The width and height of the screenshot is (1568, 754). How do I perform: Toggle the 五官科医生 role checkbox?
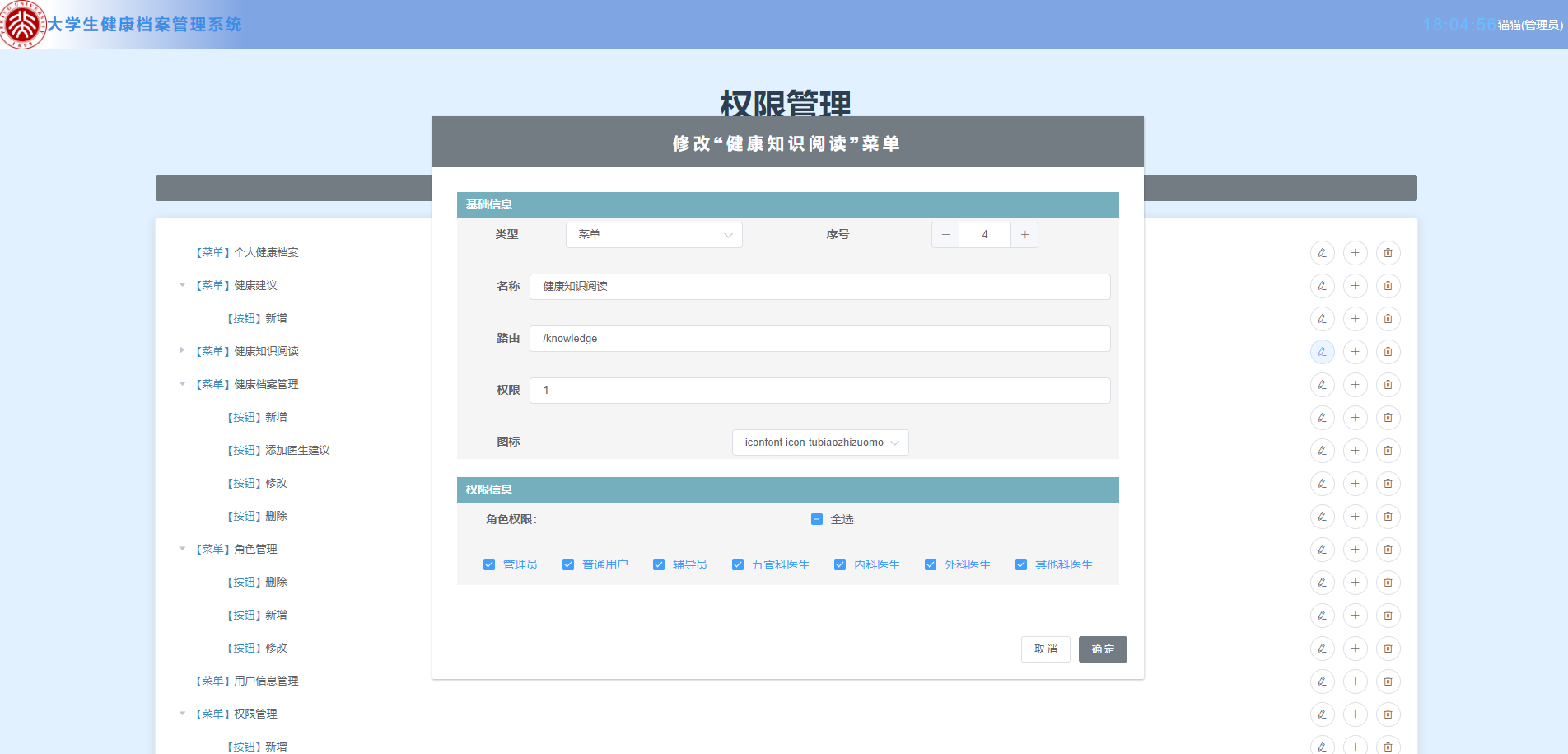click(738, 564)
